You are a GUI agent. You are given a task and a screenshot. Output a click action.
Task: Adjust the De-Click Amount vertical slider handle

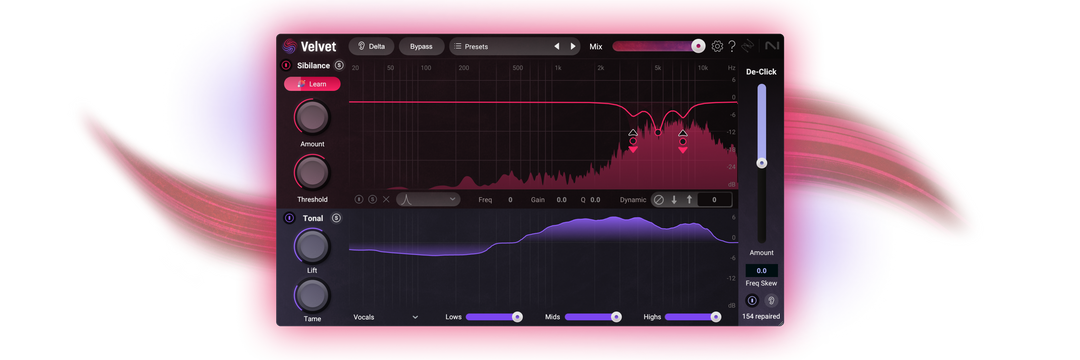pos(762,163)
